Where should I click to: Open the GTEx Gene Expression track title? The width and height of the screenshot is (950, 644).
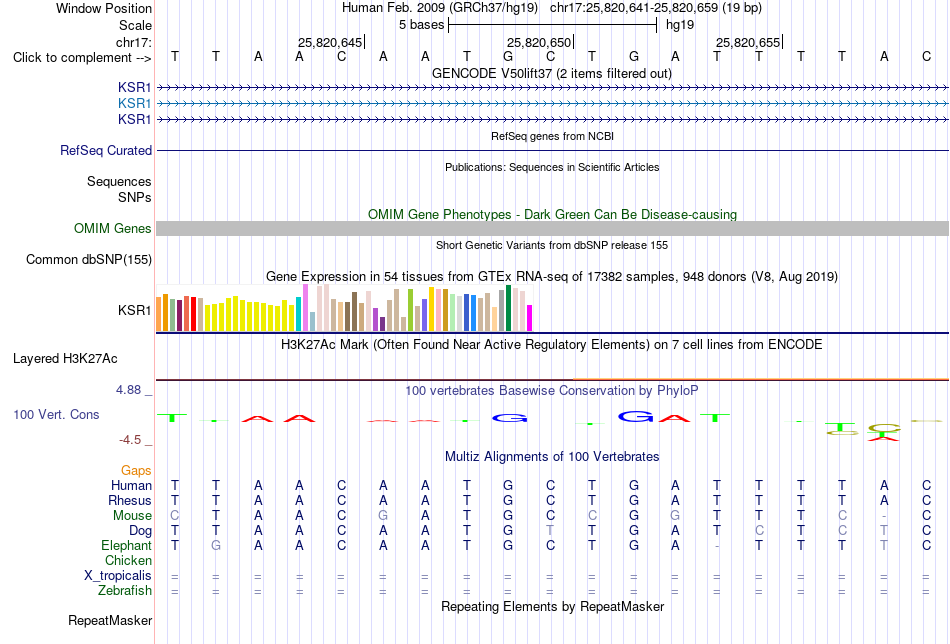[552, 277]
